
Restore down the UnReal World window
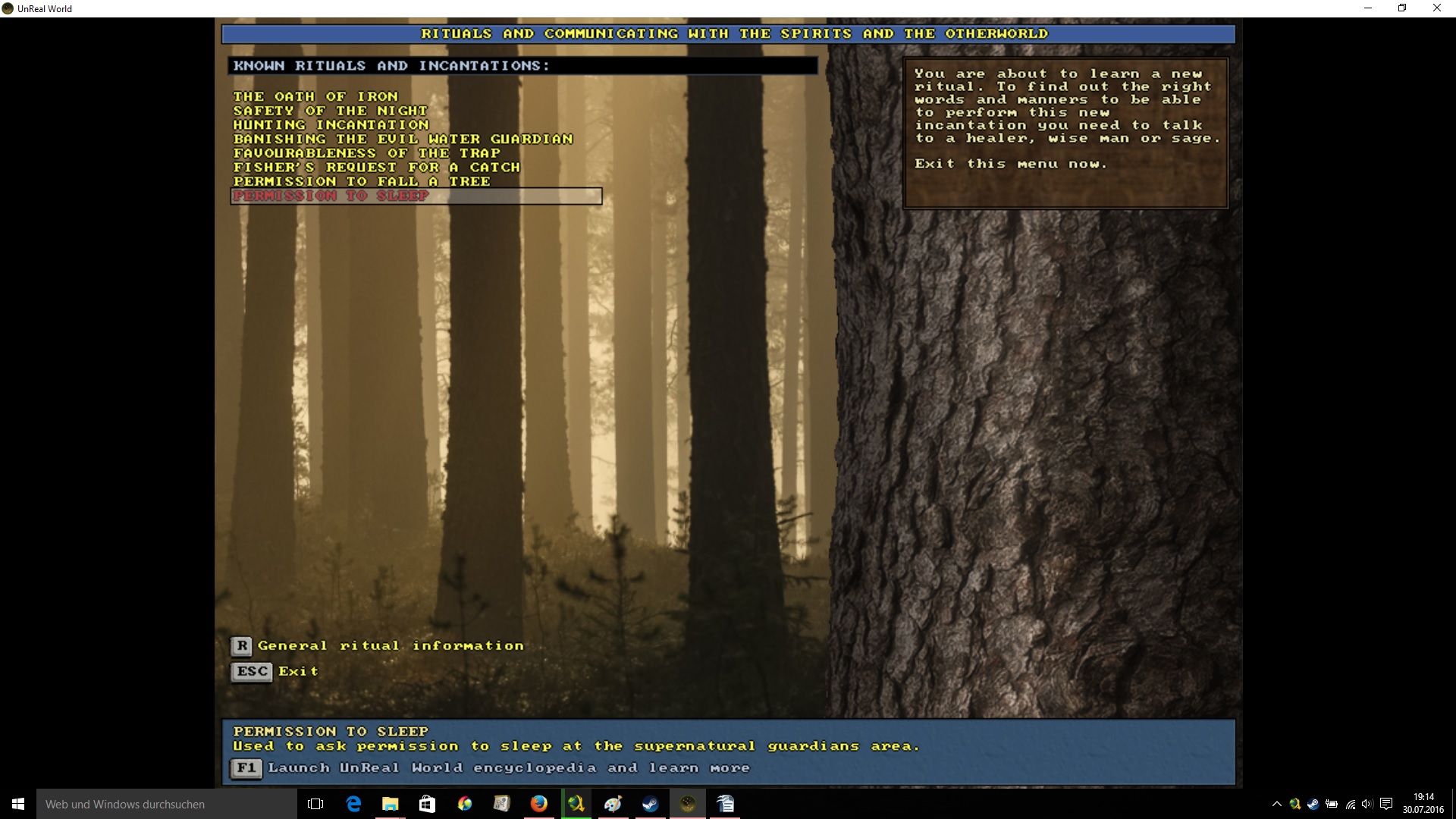click(x=1402, y=8)
